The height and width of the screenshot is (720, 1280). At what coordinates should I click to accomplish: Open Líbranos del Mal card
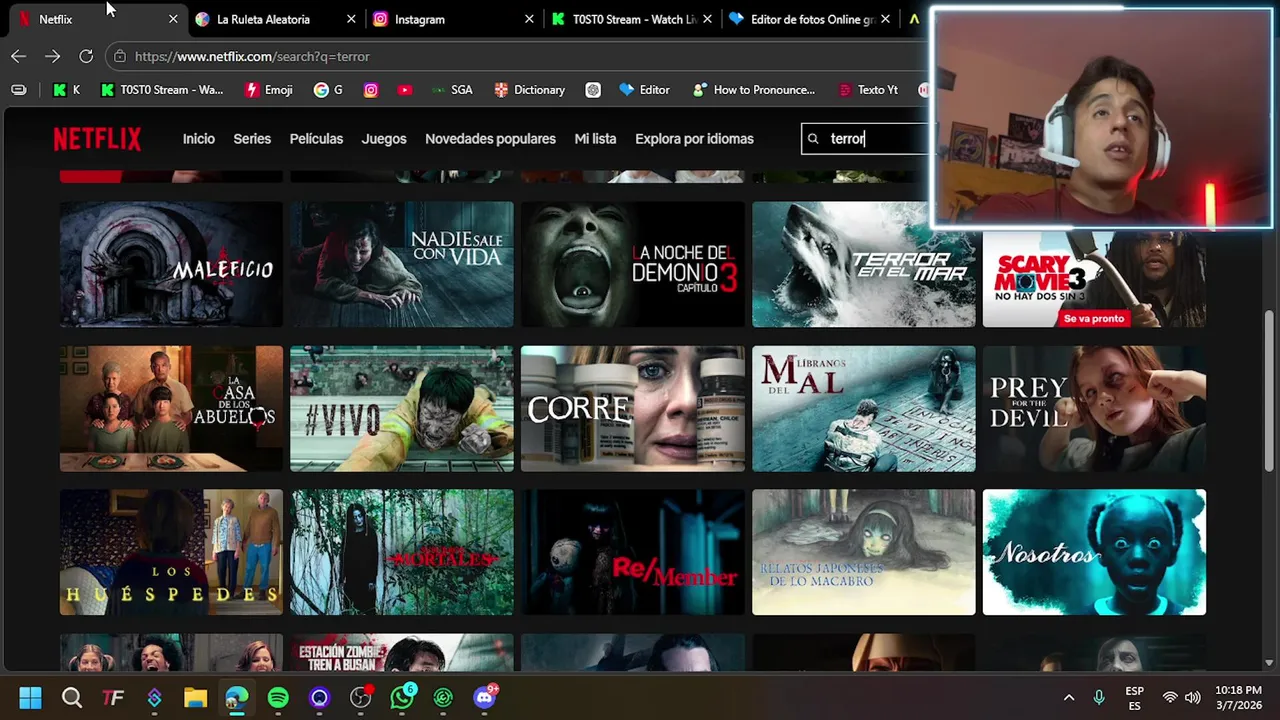[863, 408]
